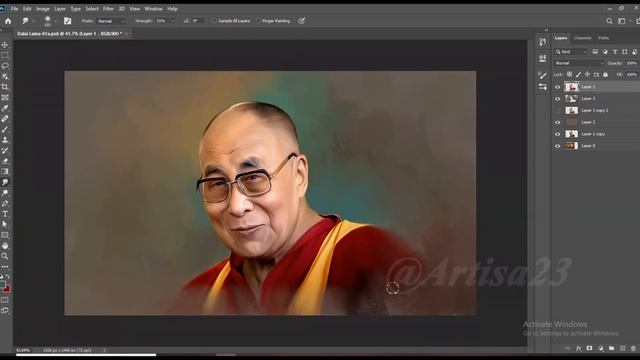Select the Spot Healing Brush tool
Image resolution: width=640 pixels, height=360 pixels.
pyautogui.click(x=5, y=119)
